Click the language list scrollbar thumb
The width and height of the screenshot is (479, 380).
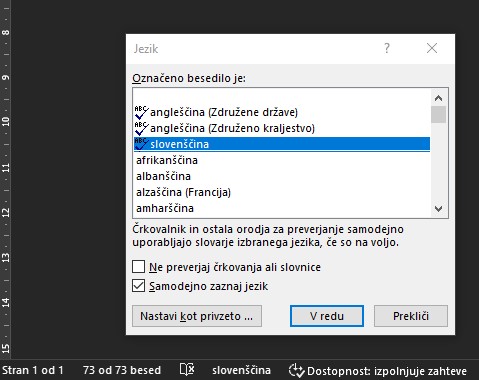click(438, 114)
